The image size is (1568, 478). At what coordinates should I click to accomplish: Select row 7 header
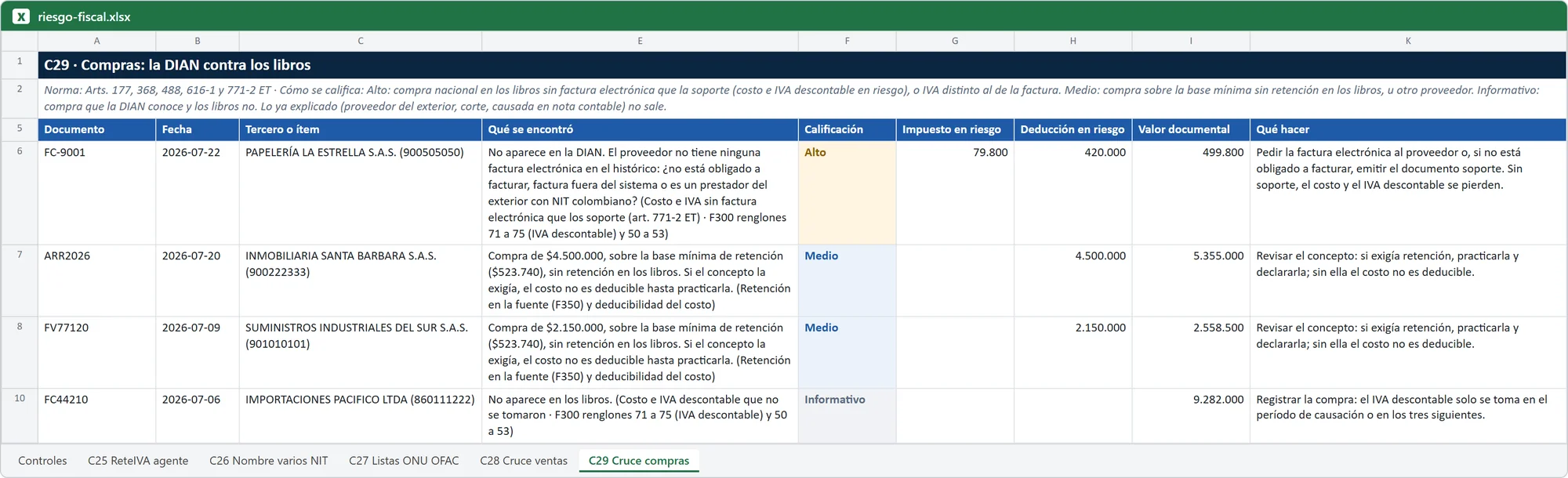tap(20, 281)
